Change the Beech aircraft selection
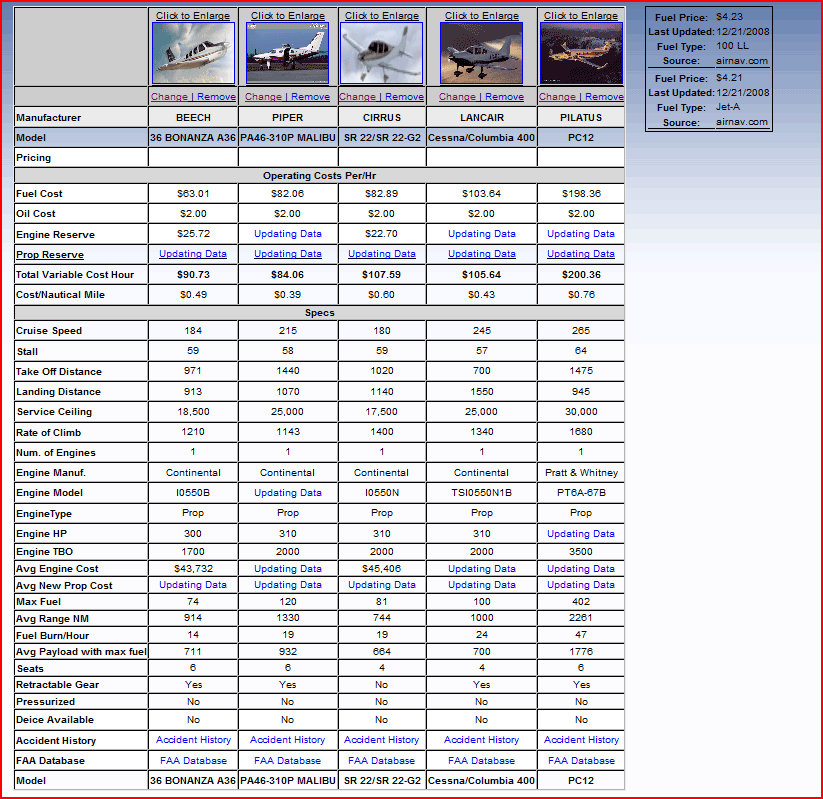The height and width of the screenshot is (799, 823). coord(169,97)
